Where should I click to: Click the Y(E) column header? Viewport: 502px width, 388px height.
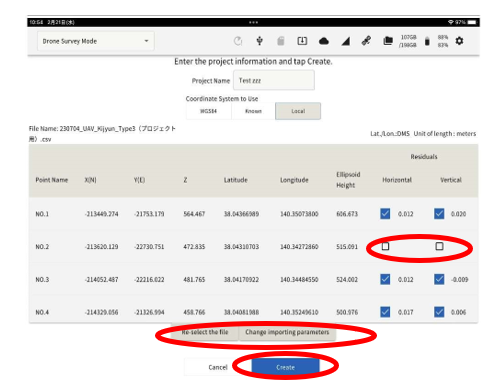pyautogui.click(x=139, y=180)
